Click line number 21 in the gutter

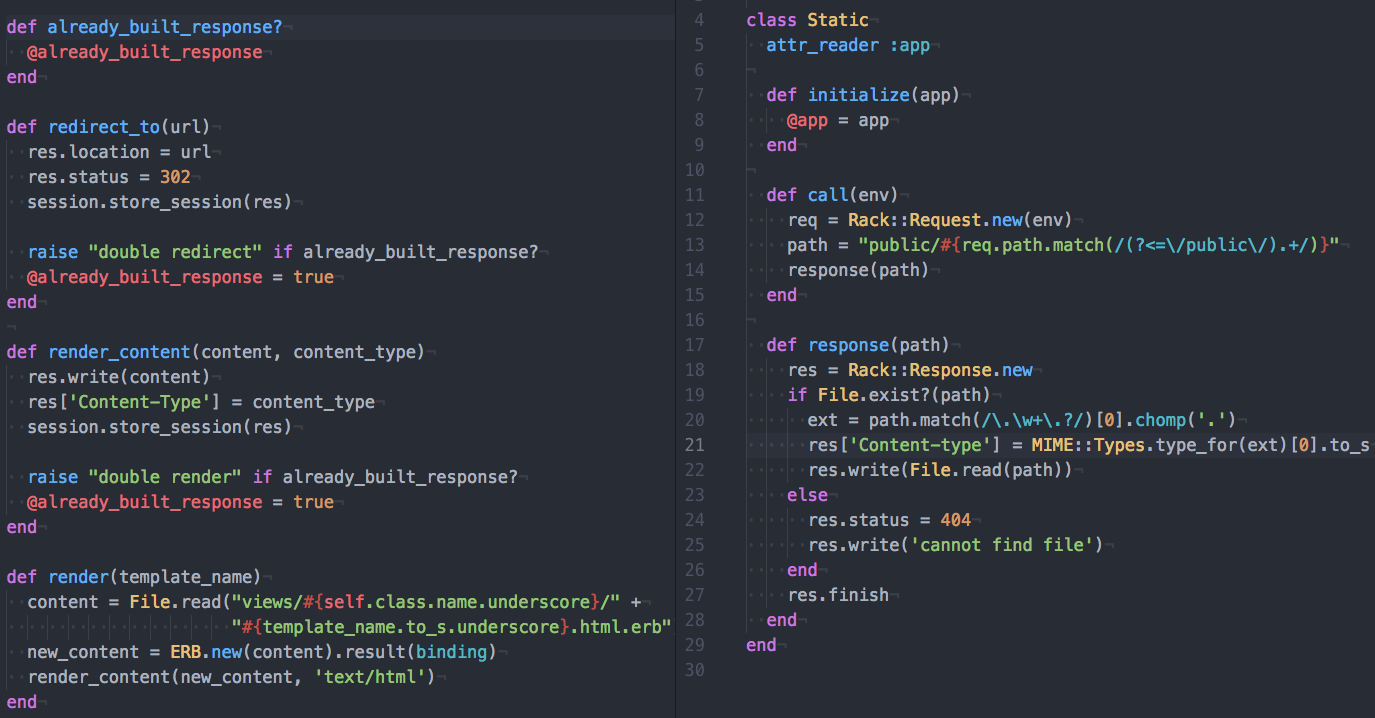point(695,445)
